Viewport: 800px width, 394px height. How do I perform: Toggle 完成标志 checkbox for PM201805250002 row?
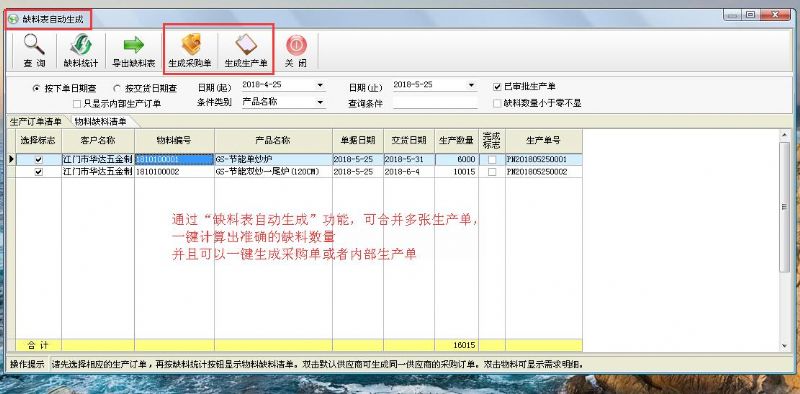click(492, 173)
